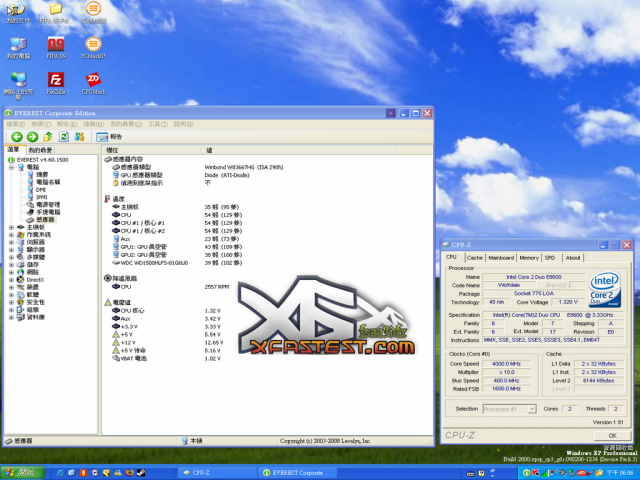Go forward with the green right arrow in EVEREST
Image resolution: width=640 pixels, height=480 pixels.
(x=32, y=137)
